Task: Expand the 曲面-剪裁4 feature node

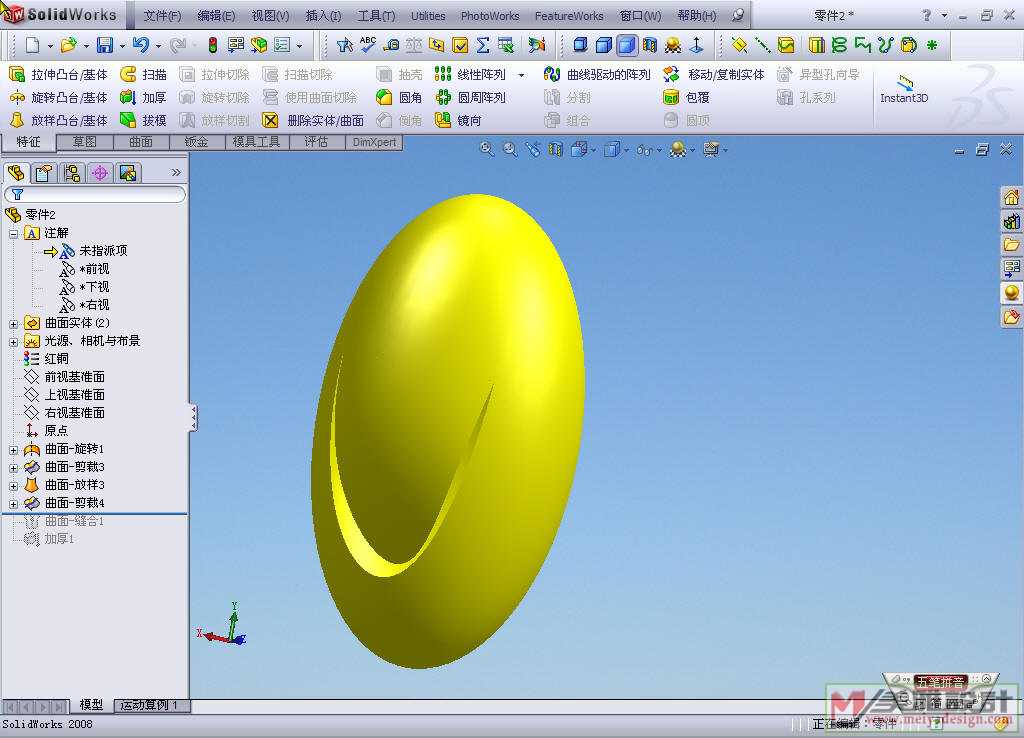Action: pos(13,504)
